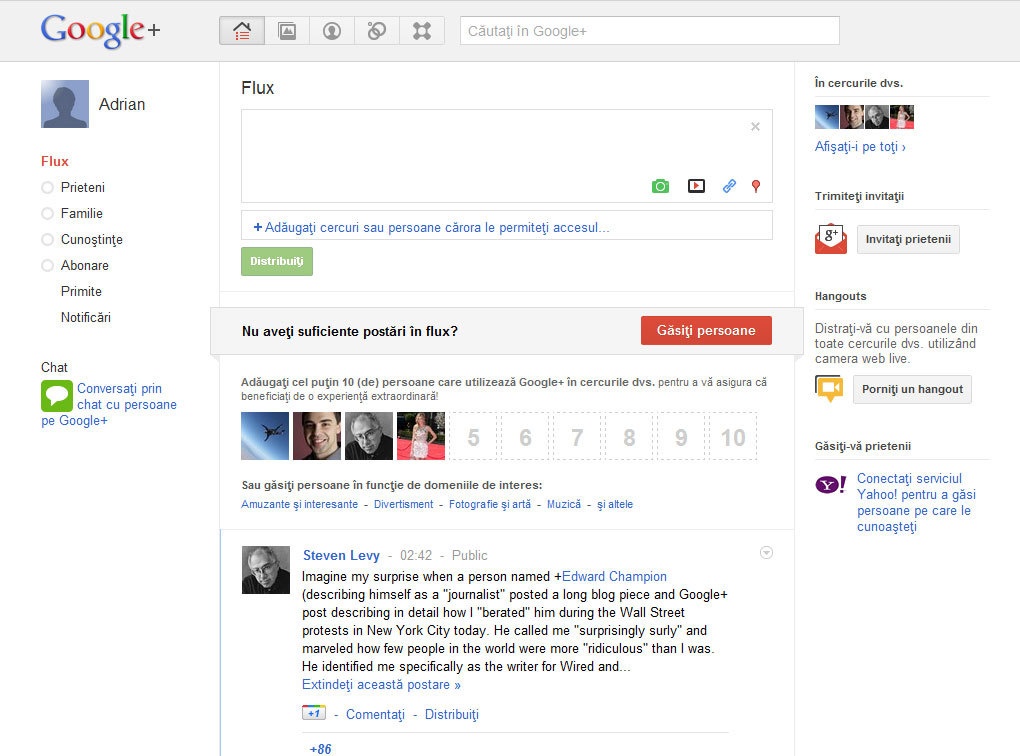Add a photo with the green camera icon
1020x756 pixels.
(x=660, y=186)
